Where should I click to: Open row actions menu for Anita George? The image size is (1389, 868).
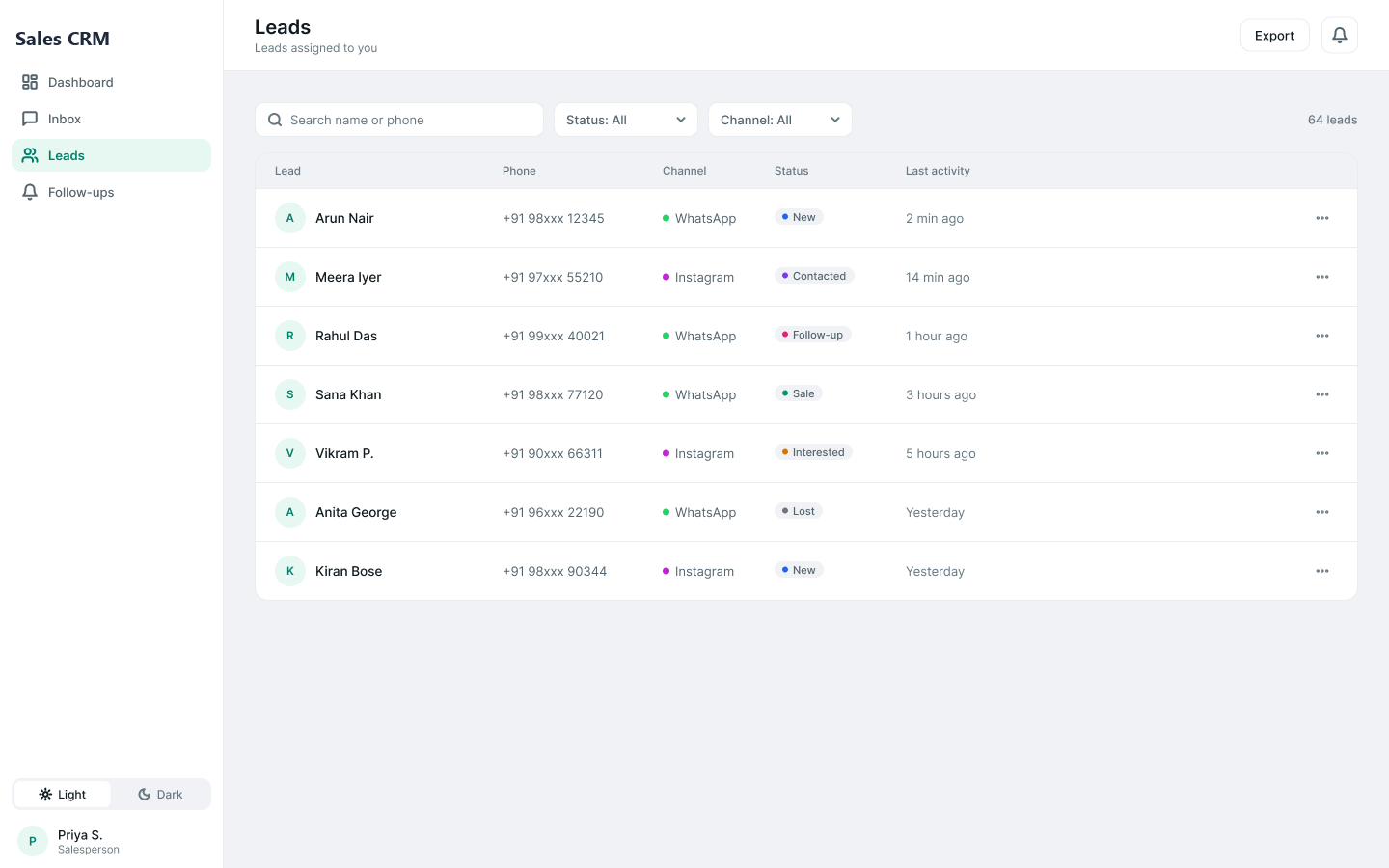pyautogui.click(x=1322, y=512)
